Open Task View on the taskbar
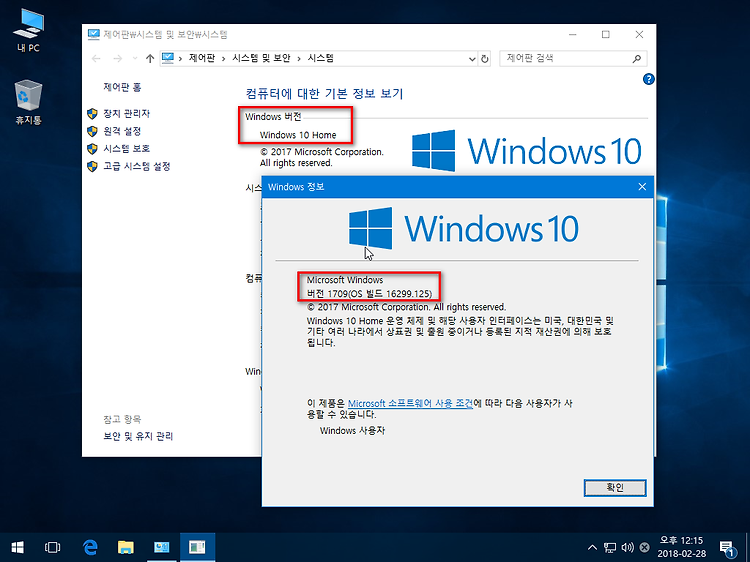 click(53, 547)
